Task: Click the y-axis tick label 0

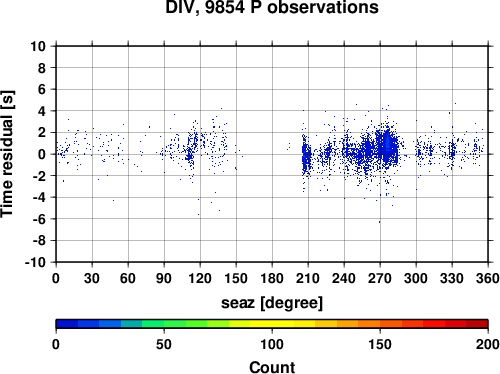Action: [x=42, y=154]
